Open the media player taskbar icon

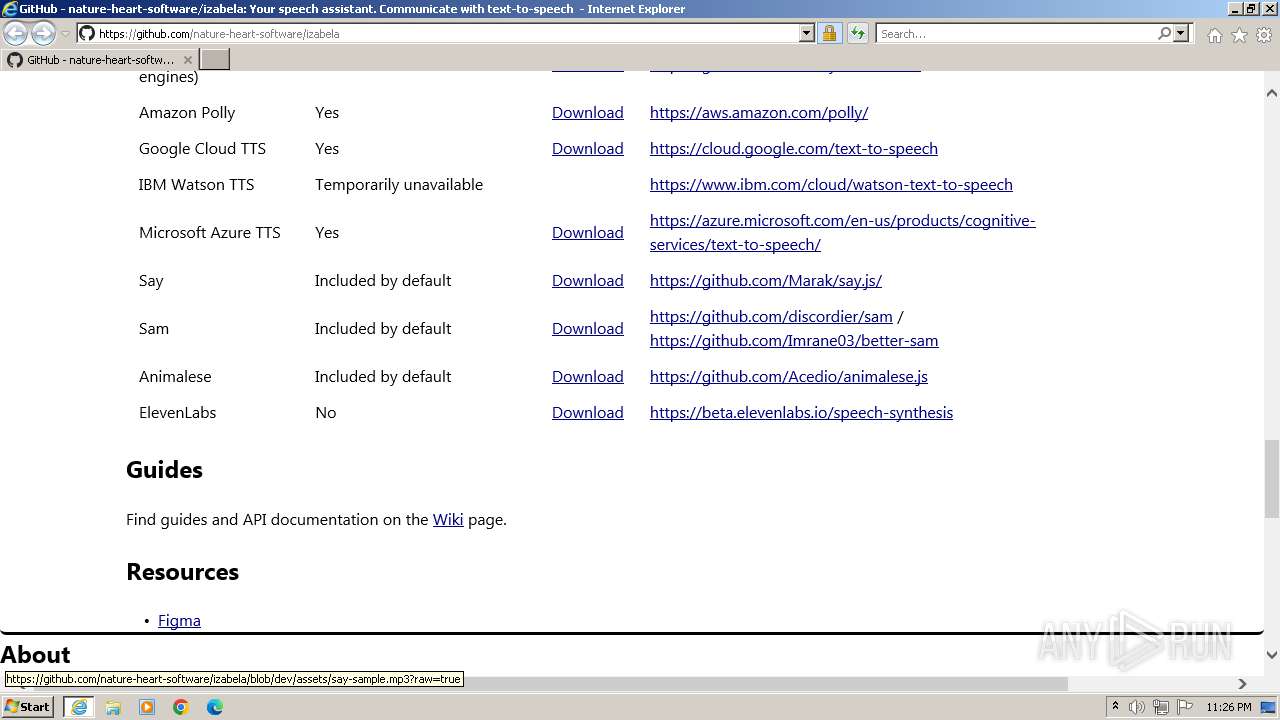(147, 707)
